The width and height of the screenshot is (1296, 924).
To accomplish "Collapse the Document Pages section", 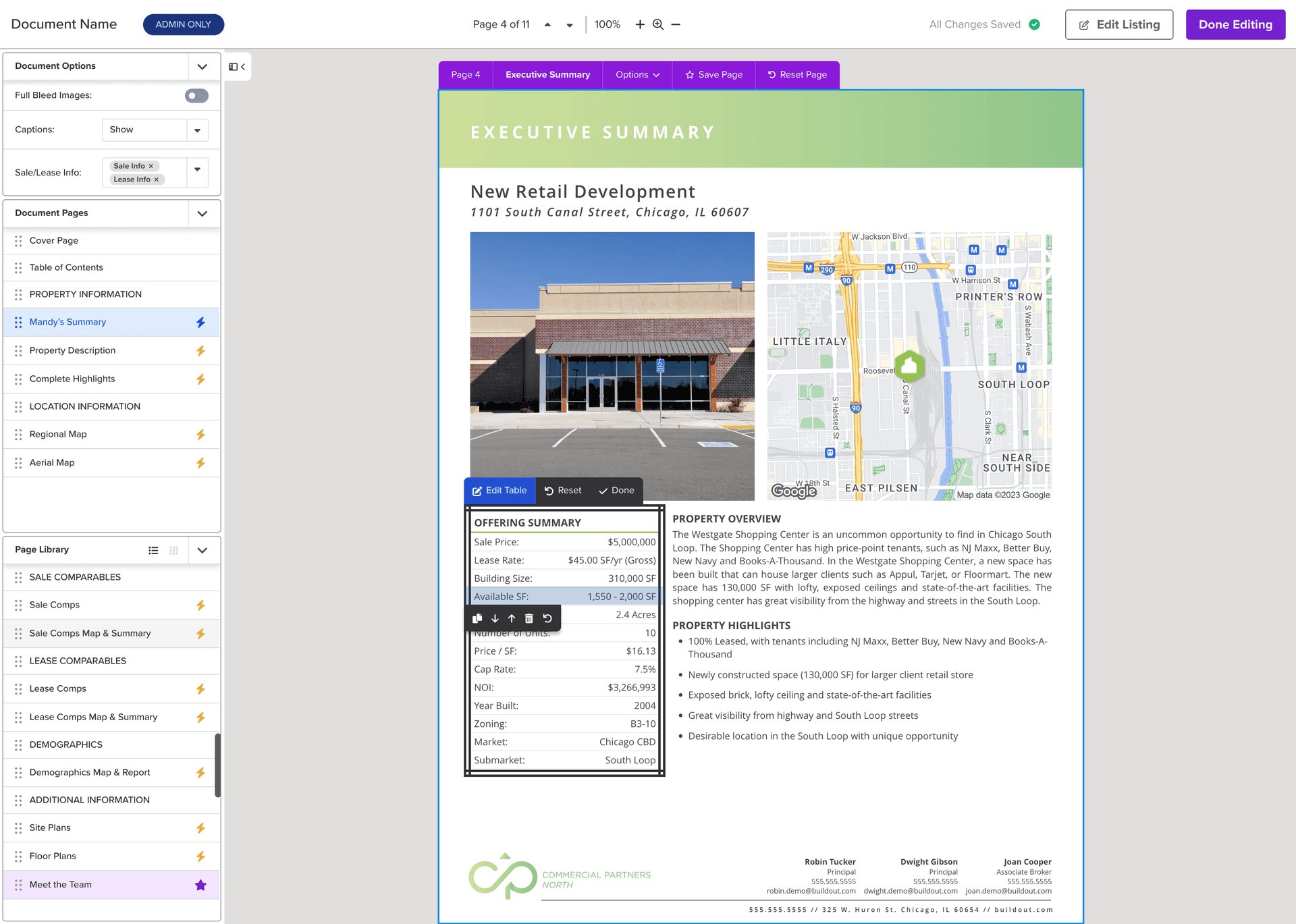I will point(202,213).
